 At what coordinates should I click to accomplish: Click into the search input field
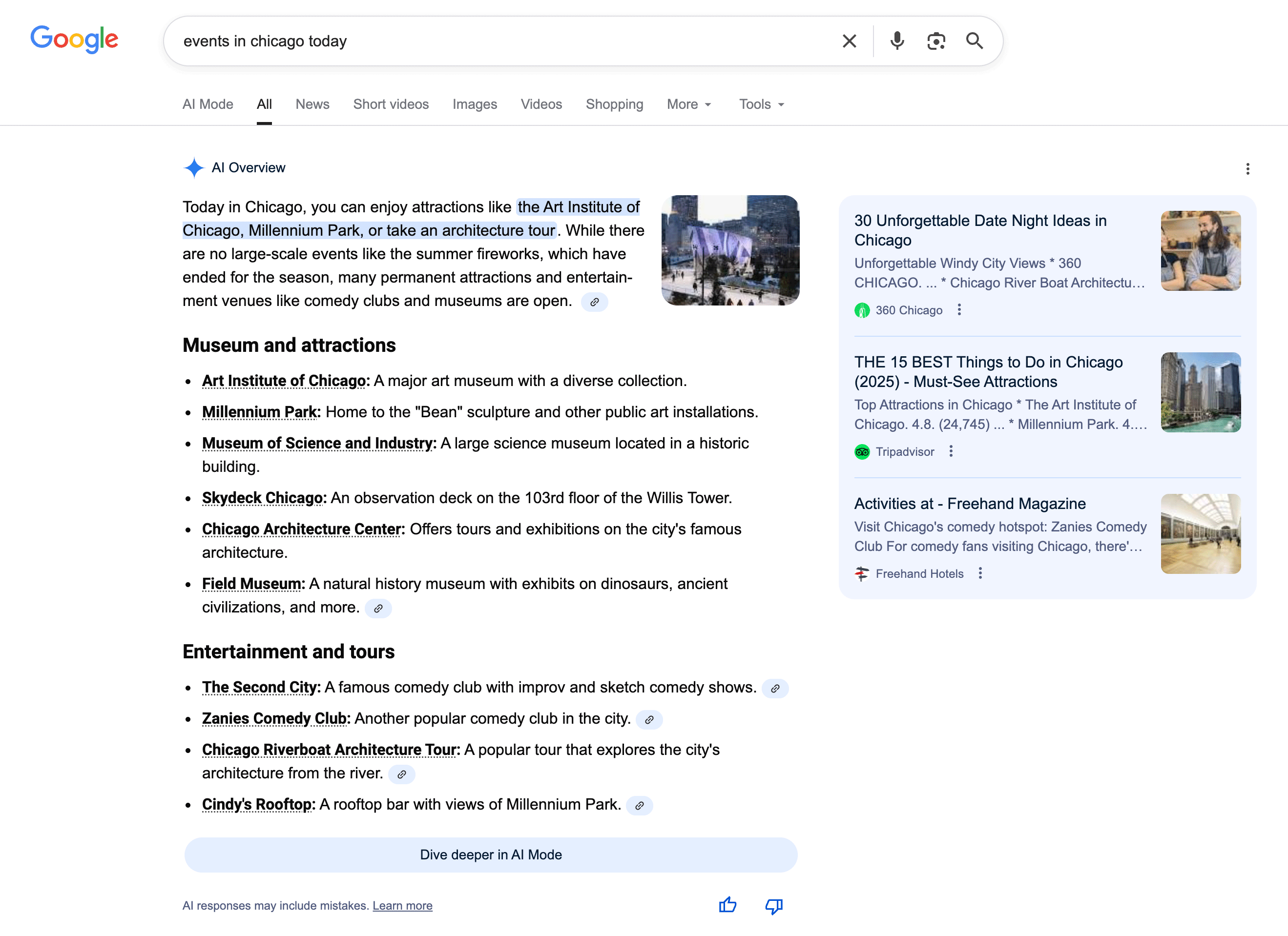pos(500,41)
